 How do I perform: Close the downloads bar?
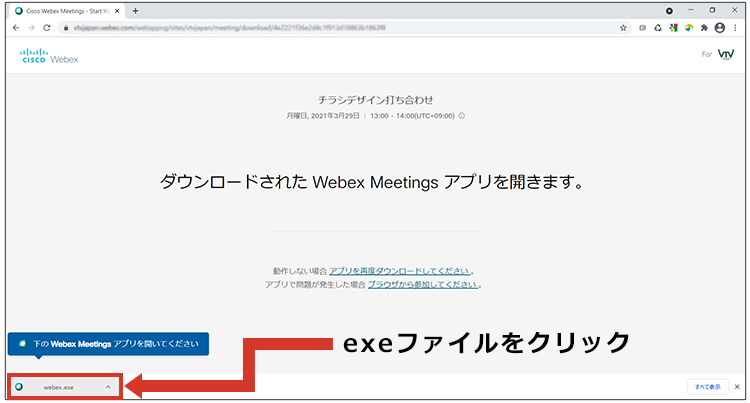tap(737, 387)
